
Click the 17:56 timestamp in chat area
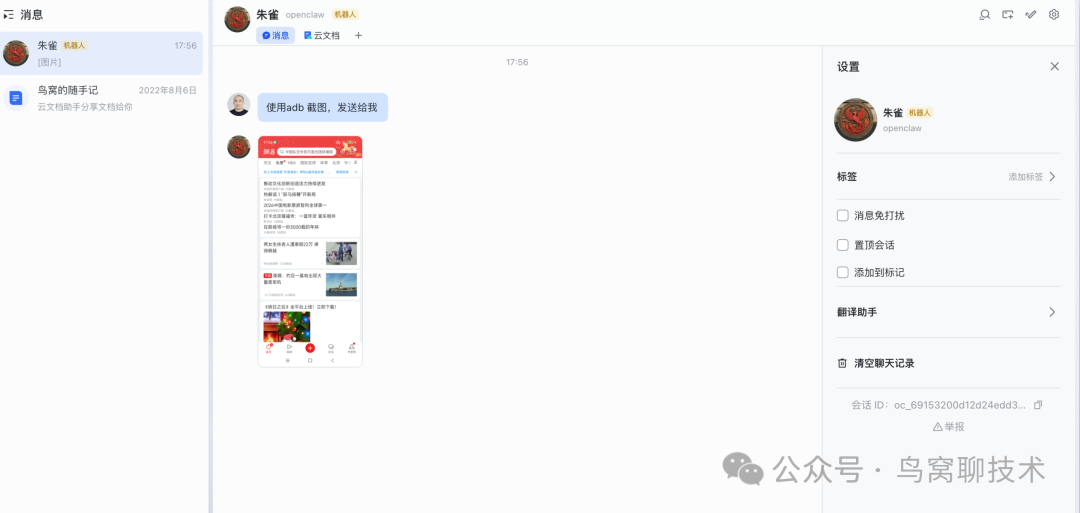coord(517,62)
